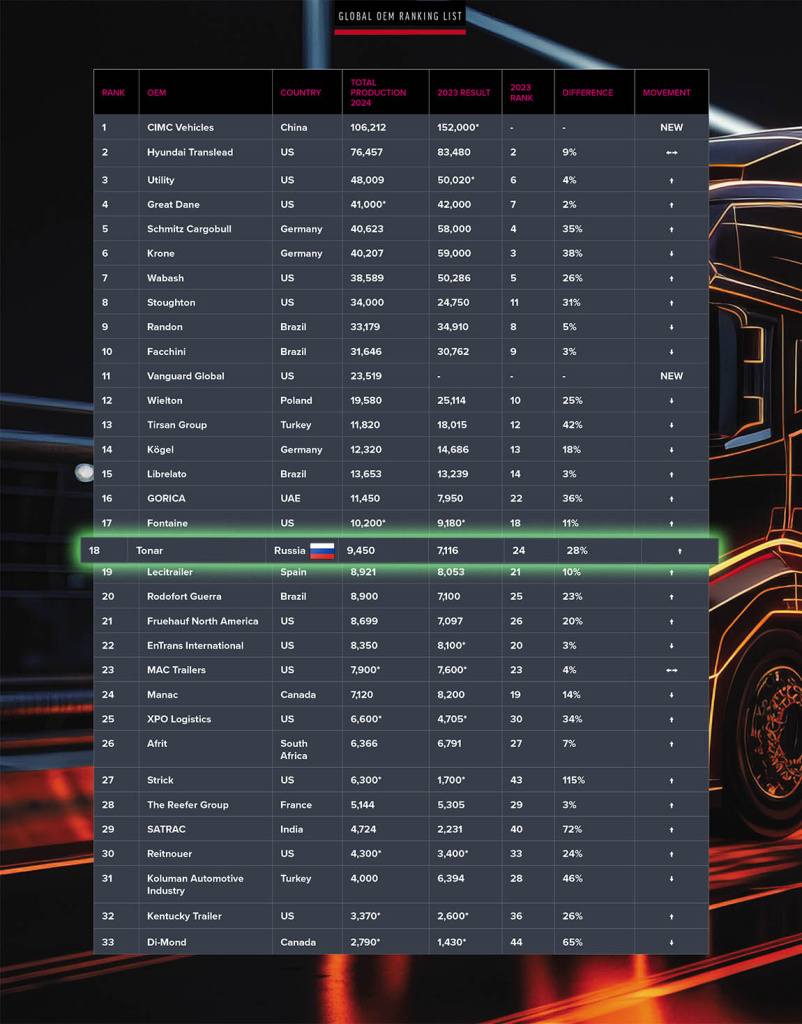Click the movement arrow in the Strick row

click(x=671, y=781)
